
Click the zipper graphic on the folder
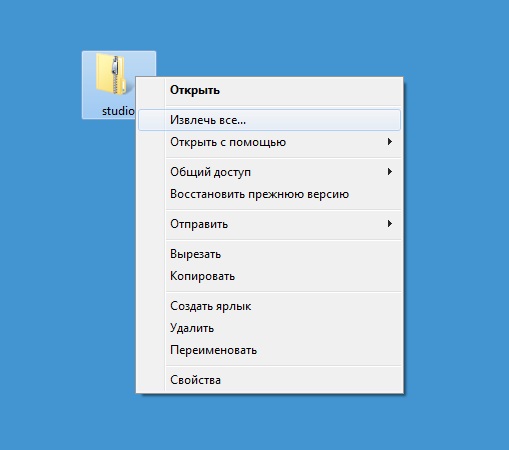coord(115,75)
